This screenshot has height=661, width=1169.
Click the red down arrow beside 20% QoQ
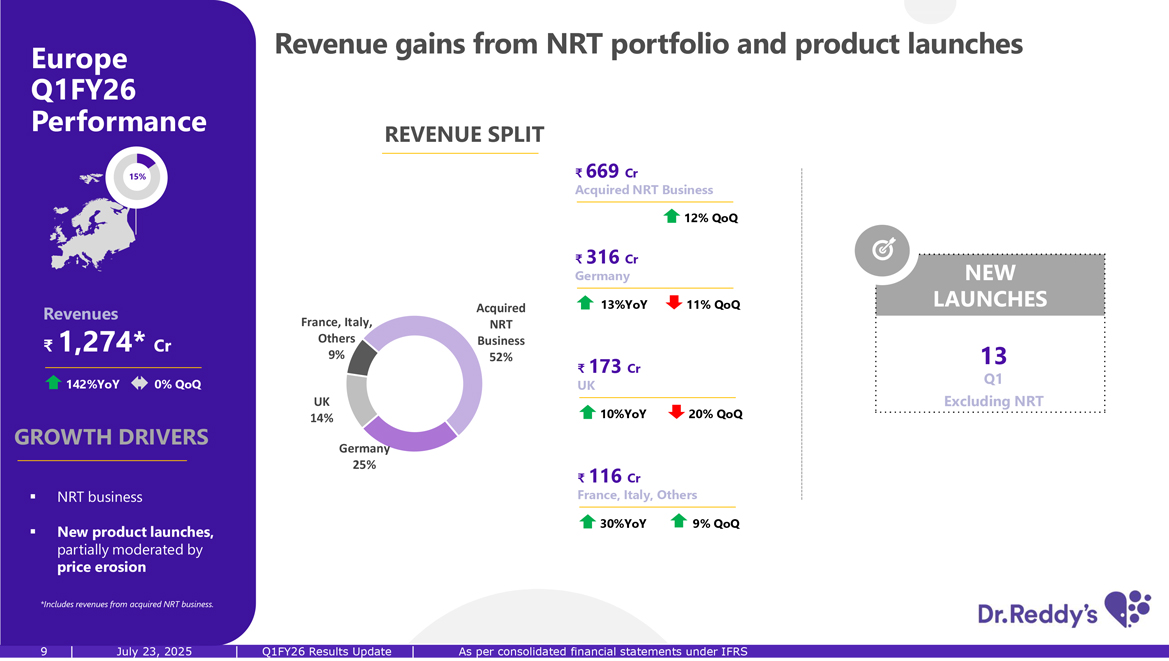tap(676, 412)
